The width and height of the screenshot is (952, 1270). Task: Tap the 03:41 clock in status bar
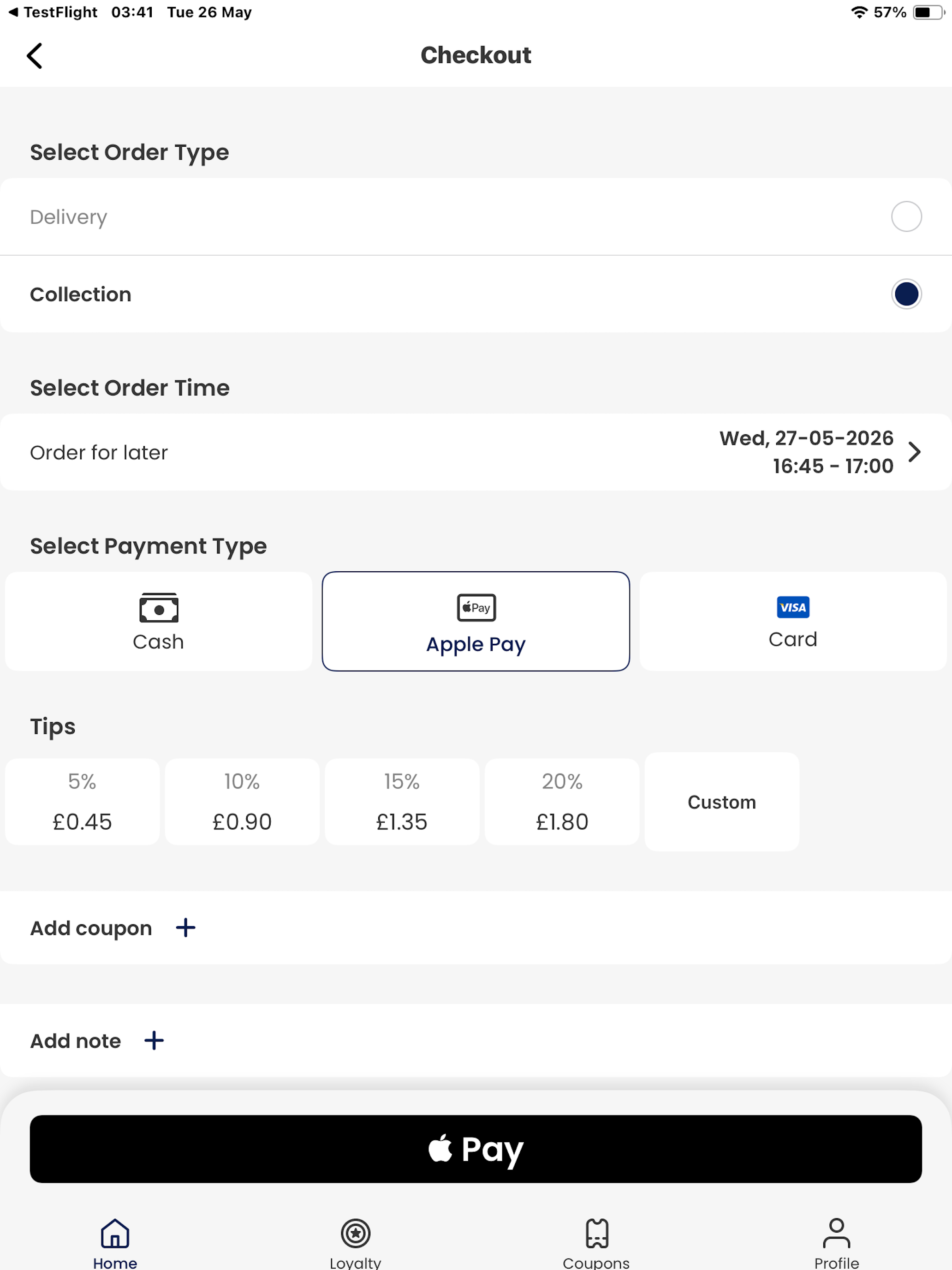click(132, 12)
